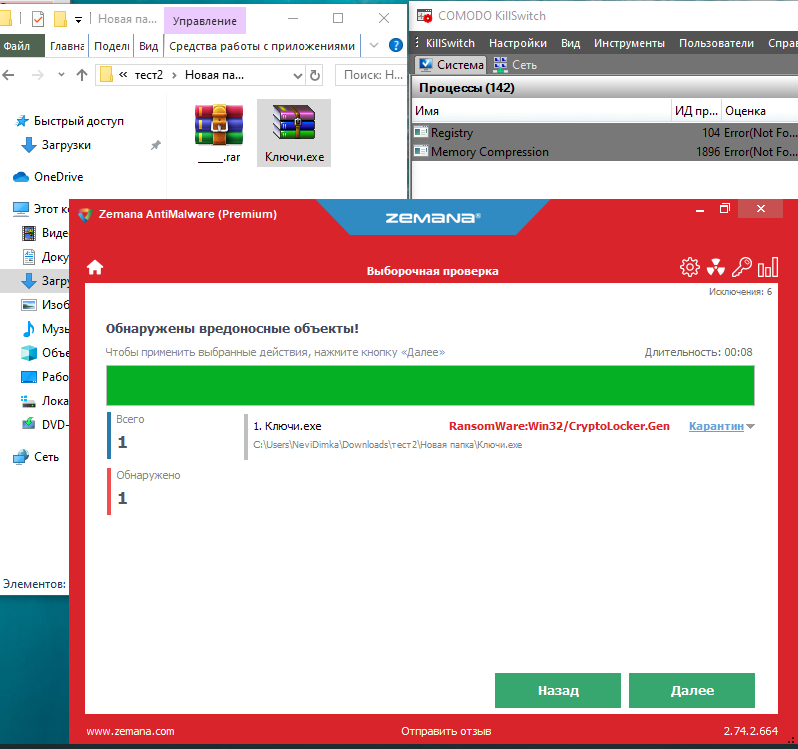Select the Ключи.exe file in Explorer

(294, 133)
